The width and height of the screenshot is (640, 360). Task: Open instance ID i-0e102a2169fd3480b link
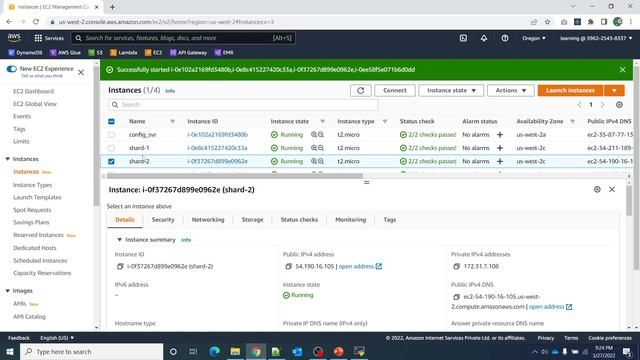coord(218,135)
